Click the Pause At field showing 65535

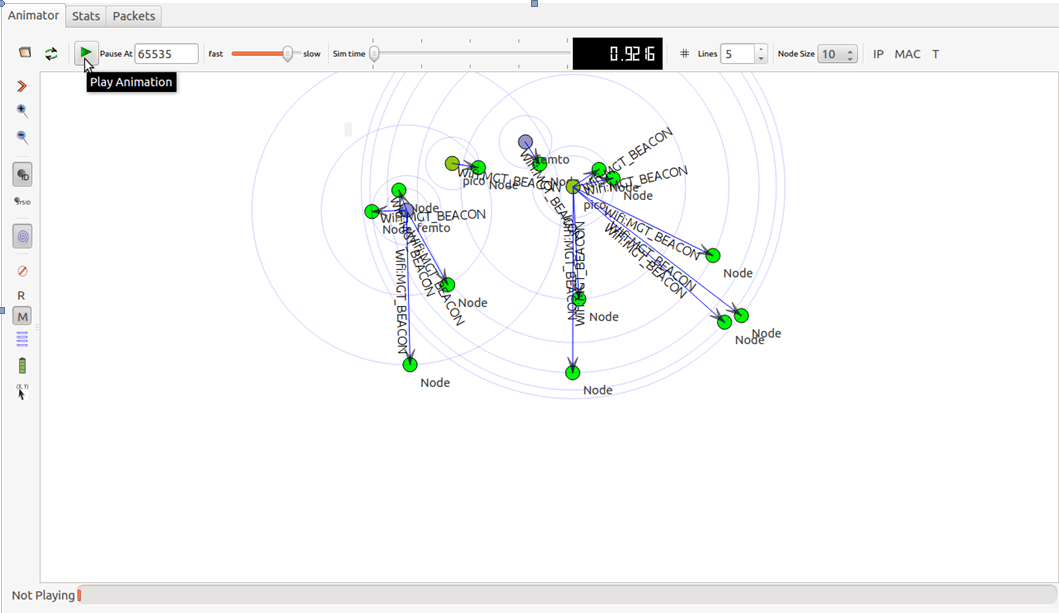(x=166, y=54)
